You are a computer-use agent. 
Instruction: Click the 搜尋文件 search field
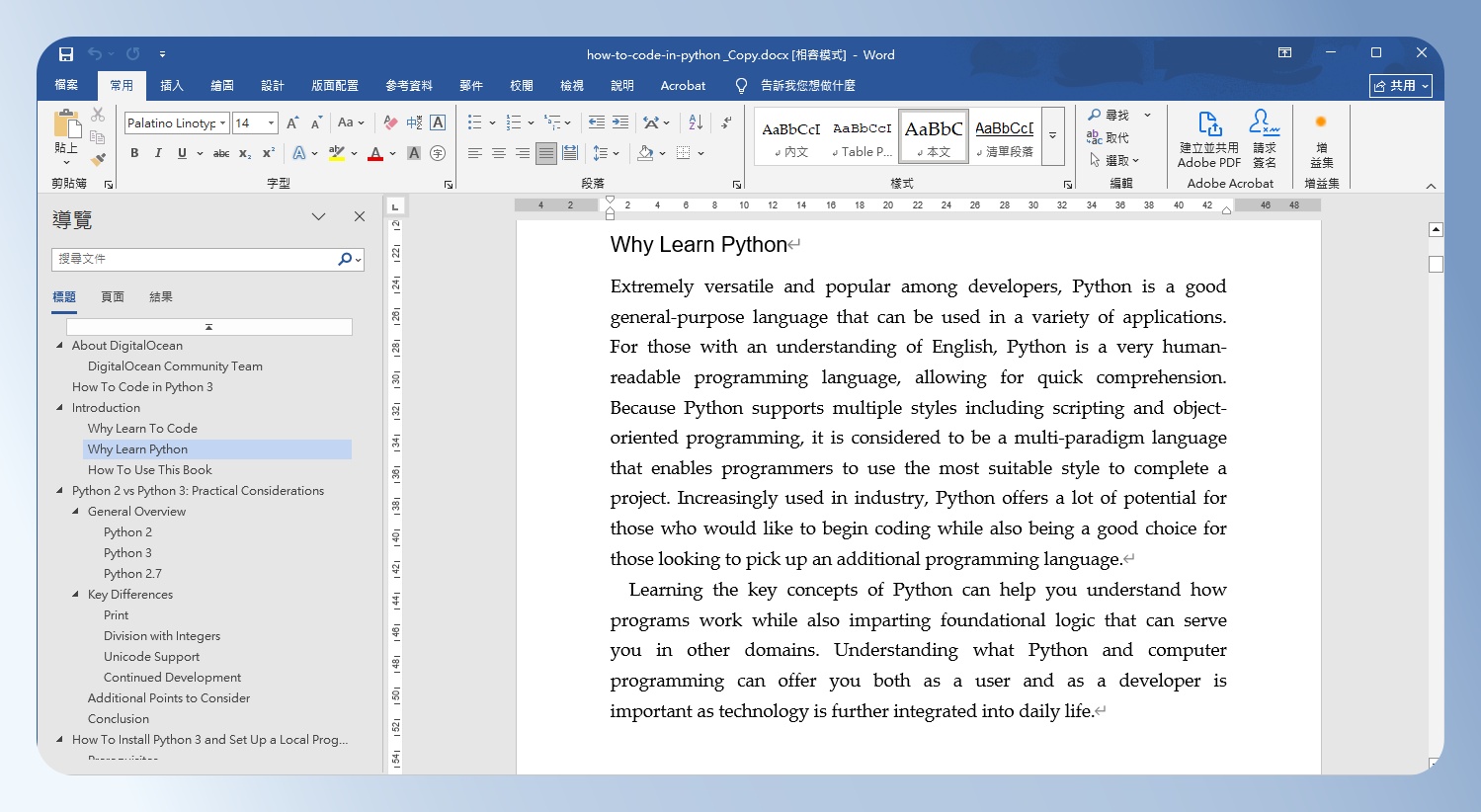point(197,259)
